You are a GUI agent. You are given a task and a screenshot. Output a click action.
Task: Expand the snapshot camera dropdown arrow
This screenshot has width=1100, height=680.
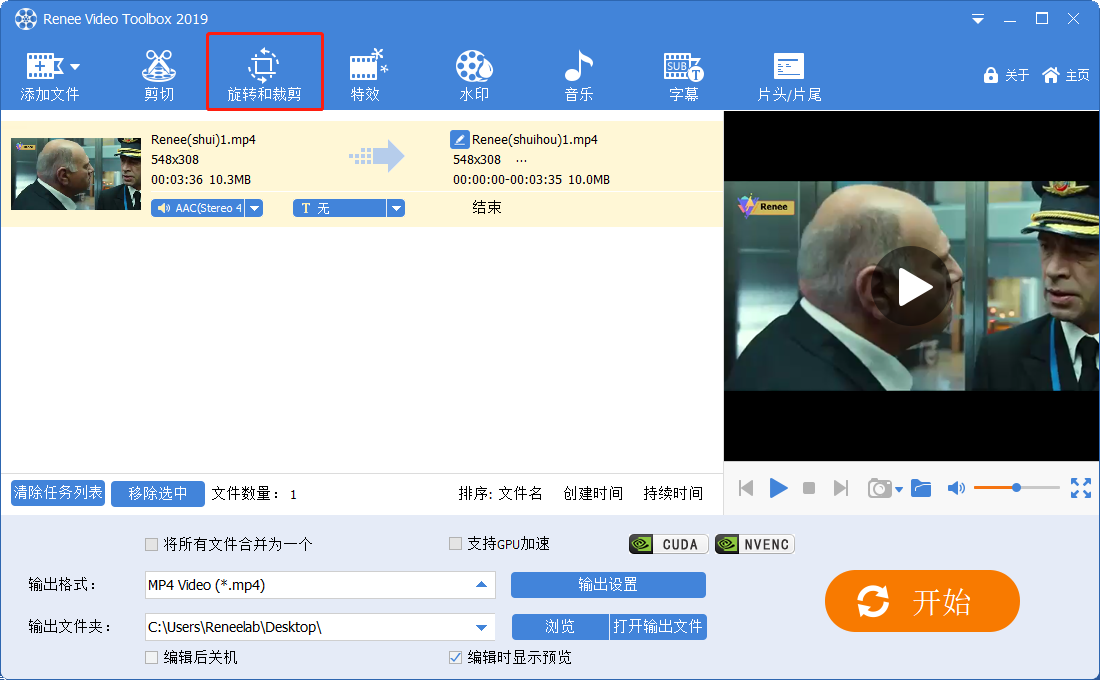[899, 490]
